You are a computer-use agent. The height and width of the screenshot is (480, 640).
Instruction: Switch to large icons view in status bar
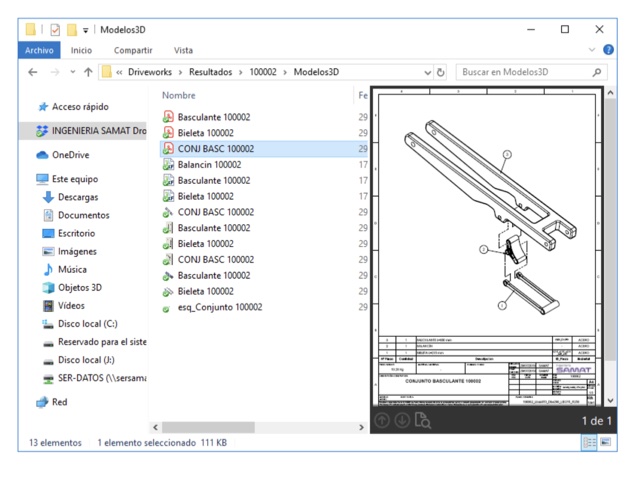(605, 442)
